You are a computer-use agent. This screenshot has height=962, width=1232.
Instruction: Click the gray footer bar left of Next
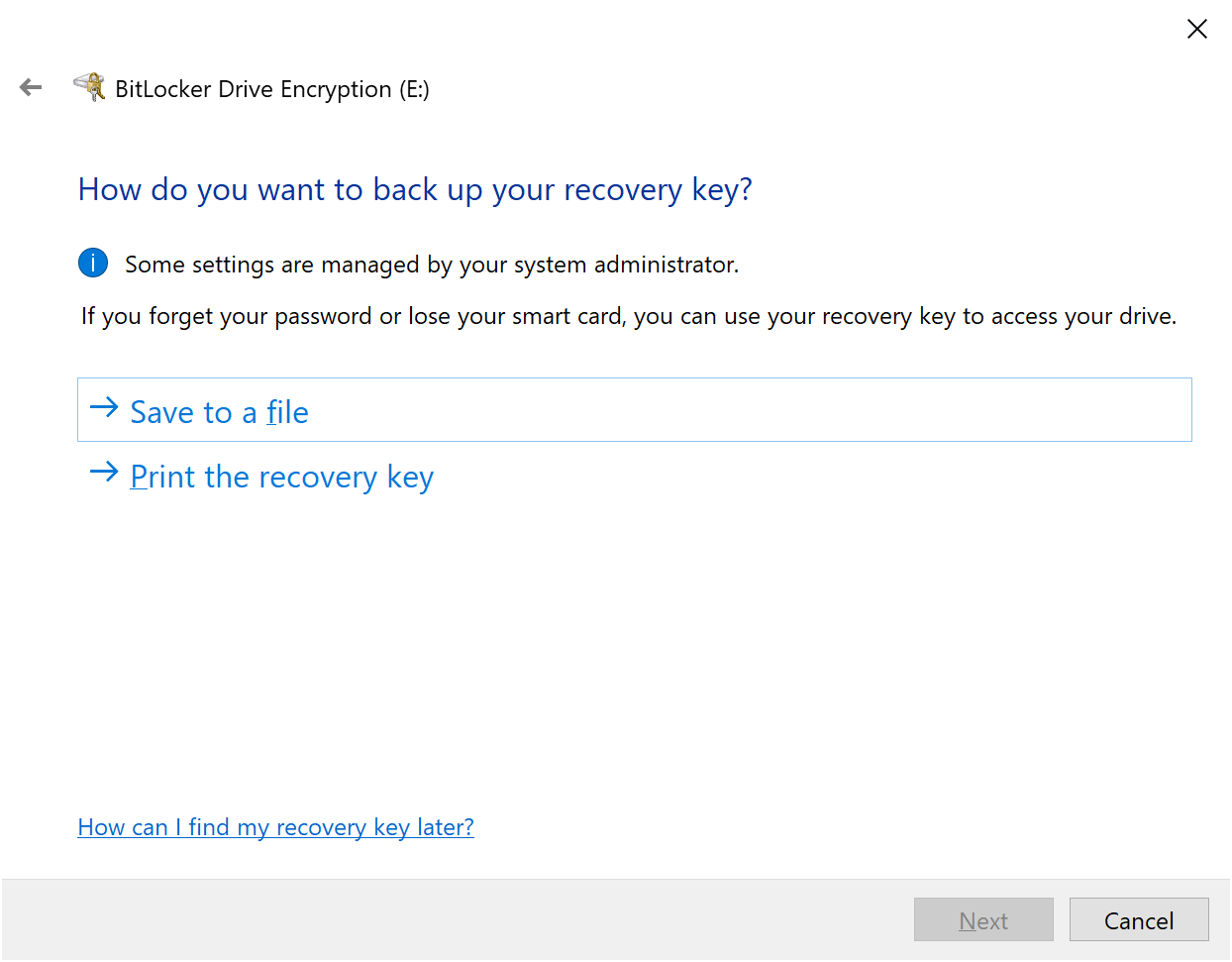pyautogui.click(x=456, y=920)
